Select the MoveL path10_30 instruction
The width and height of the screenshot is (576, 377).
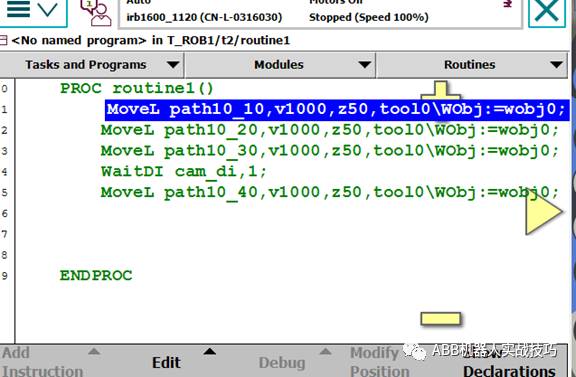pyautogui.click(x=330, y=151)
